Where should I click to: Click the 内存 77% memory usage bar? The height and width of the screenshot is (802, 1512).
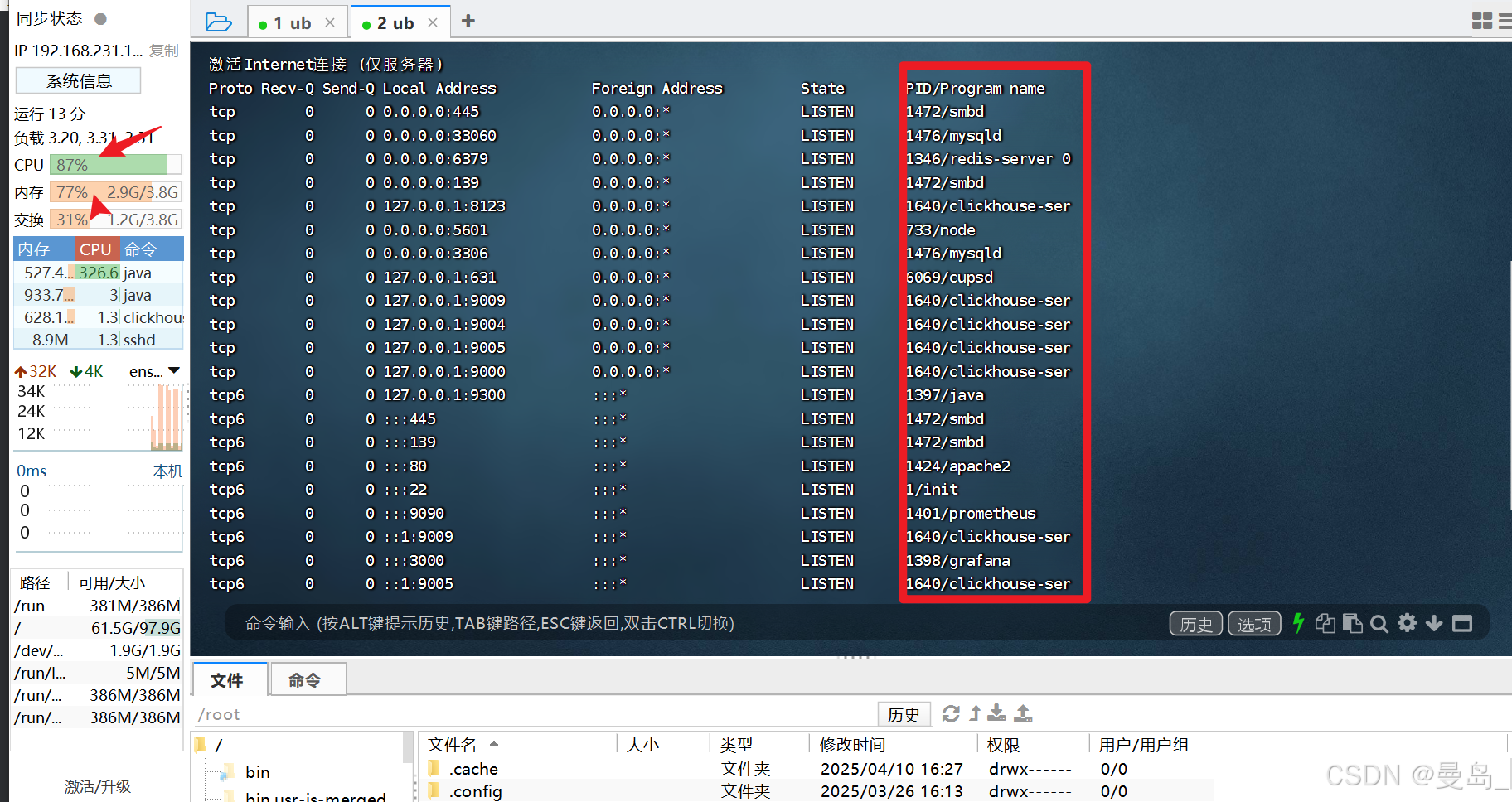click(x=115, y=192)
